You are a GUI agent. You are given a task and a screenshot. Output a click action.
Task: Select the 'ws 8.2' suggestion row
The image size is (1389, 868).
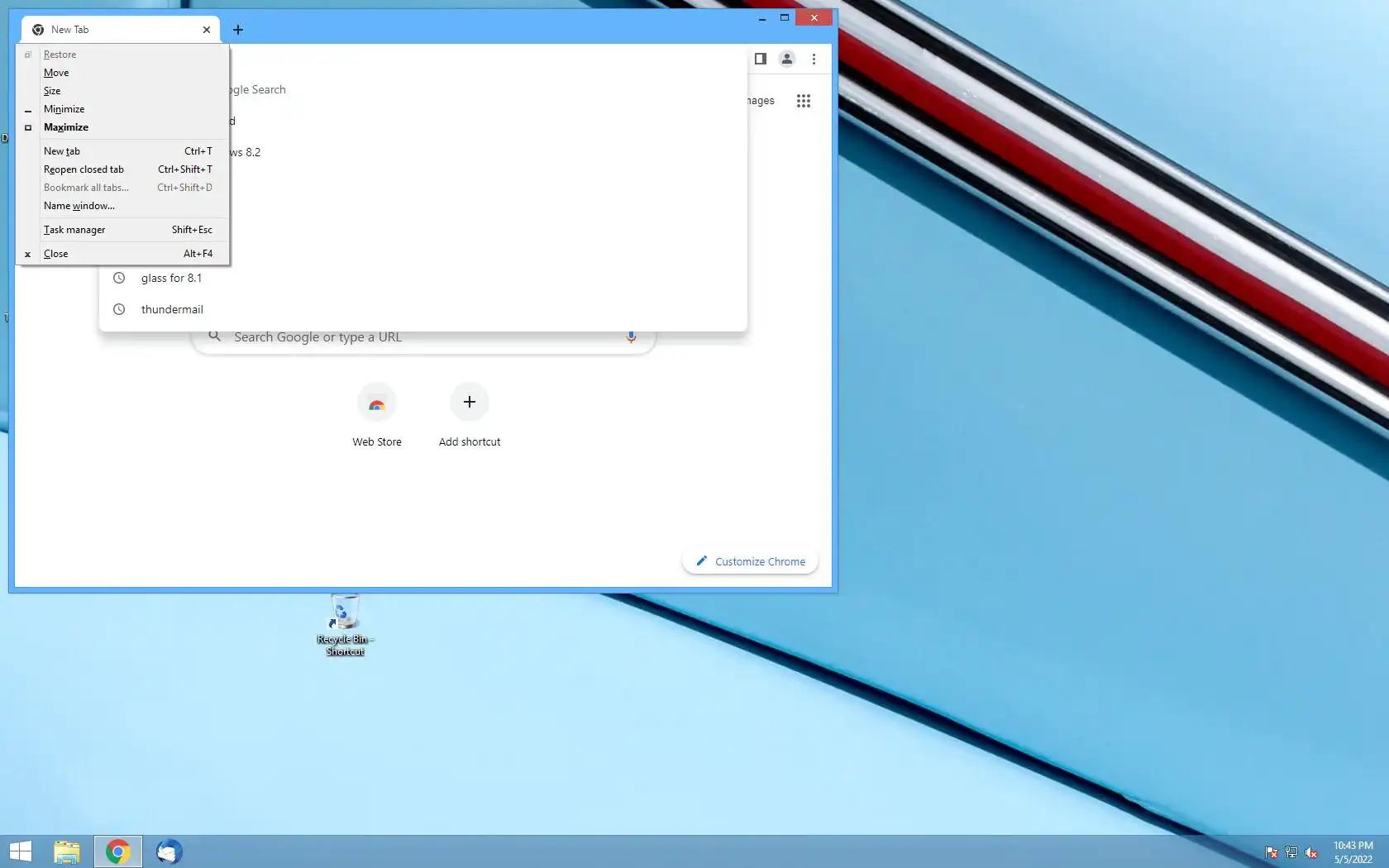coord(488,152)
